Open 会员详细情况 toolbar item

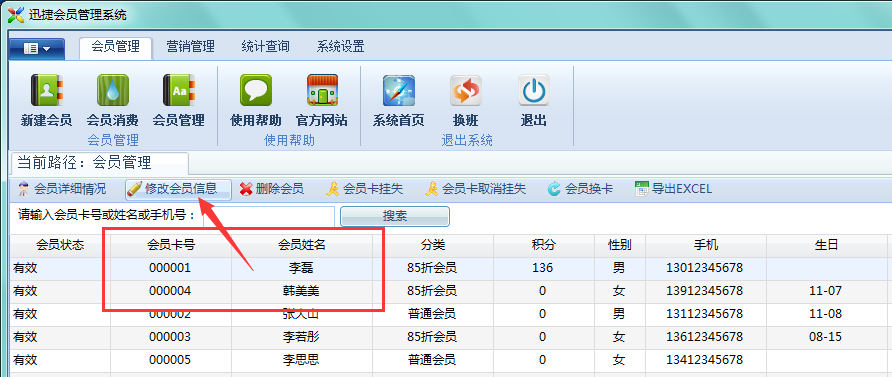(x=61, y=189)
